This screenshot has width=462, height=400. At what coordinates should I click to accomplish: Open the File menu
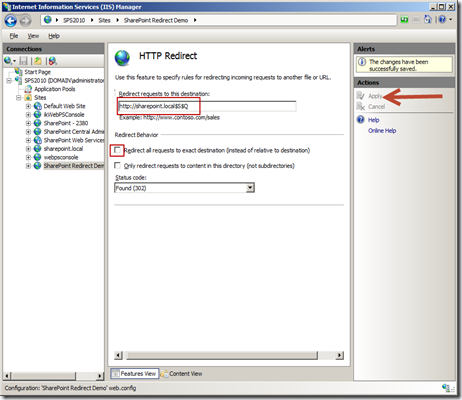tap(14, 36)
